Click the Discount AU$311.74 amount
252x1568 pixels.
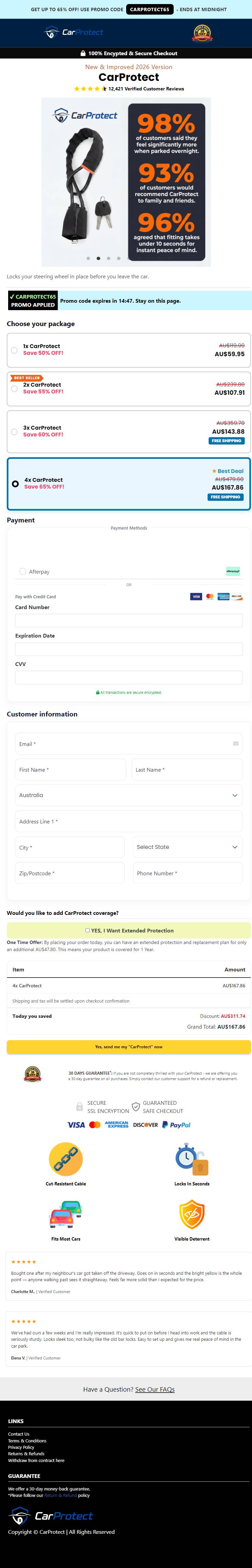pyautogui.click(x=233, y=1016)
